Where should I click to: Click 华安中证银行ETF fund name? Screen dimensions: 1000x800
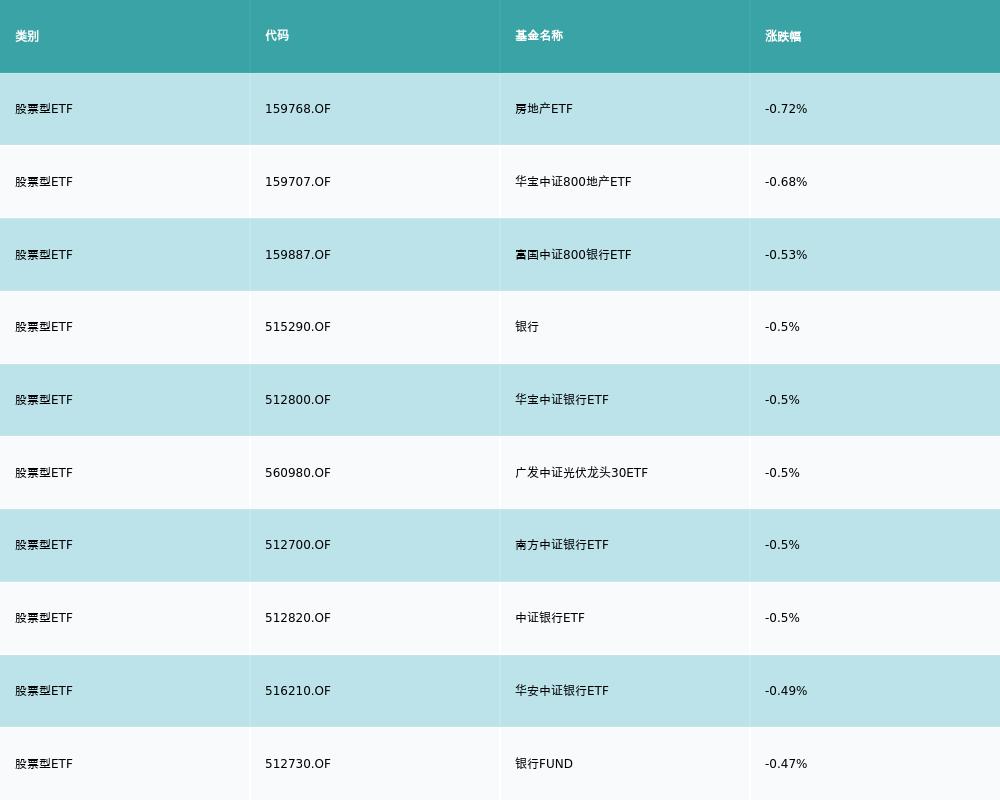(x=561, y=690)
